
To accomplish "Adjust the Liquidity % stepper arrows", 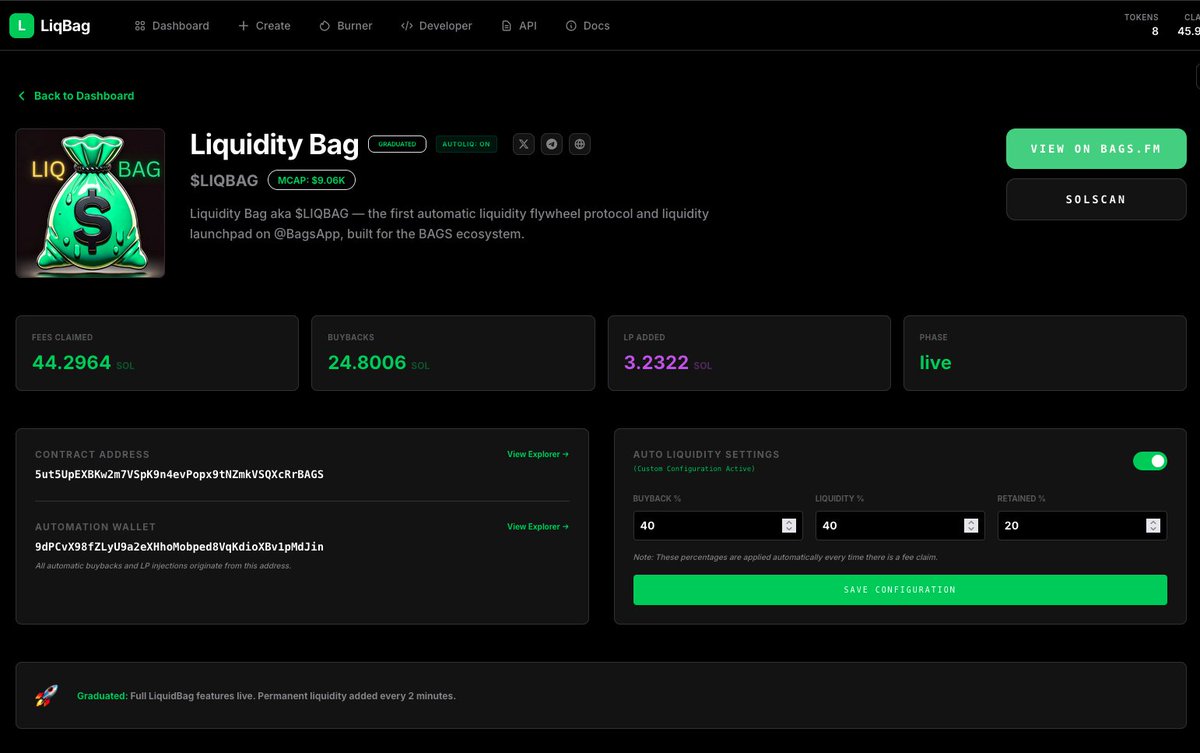I will pos(971,525).
